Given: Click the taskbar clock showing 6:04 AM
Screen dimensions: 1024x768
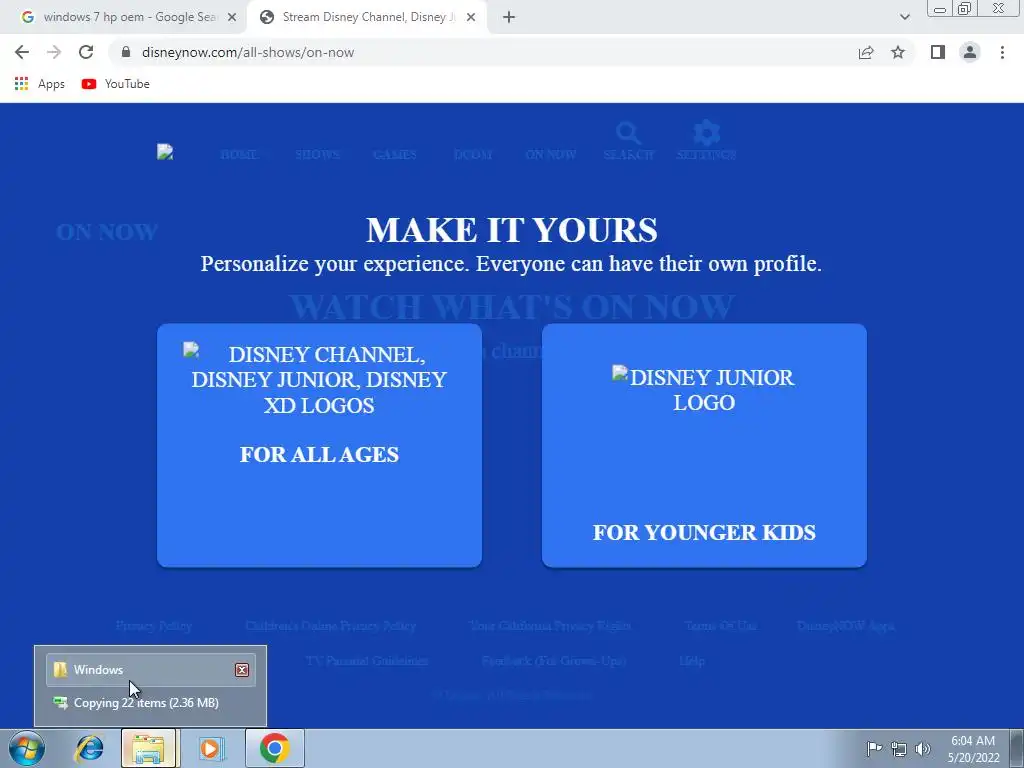Looking at the screenshot, I should click(974, 749).
